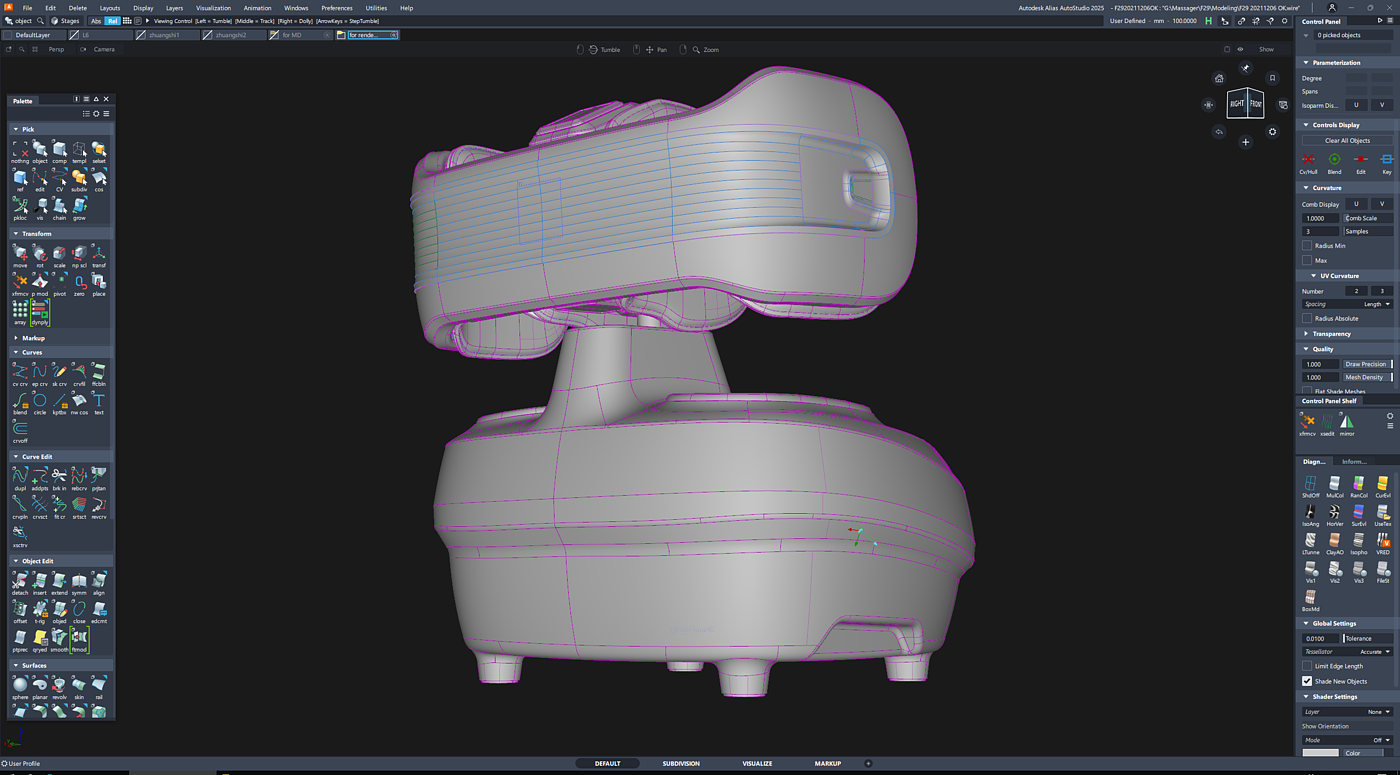
Task: Click the Comb Display U button
Action: [x=1356, y=204]
